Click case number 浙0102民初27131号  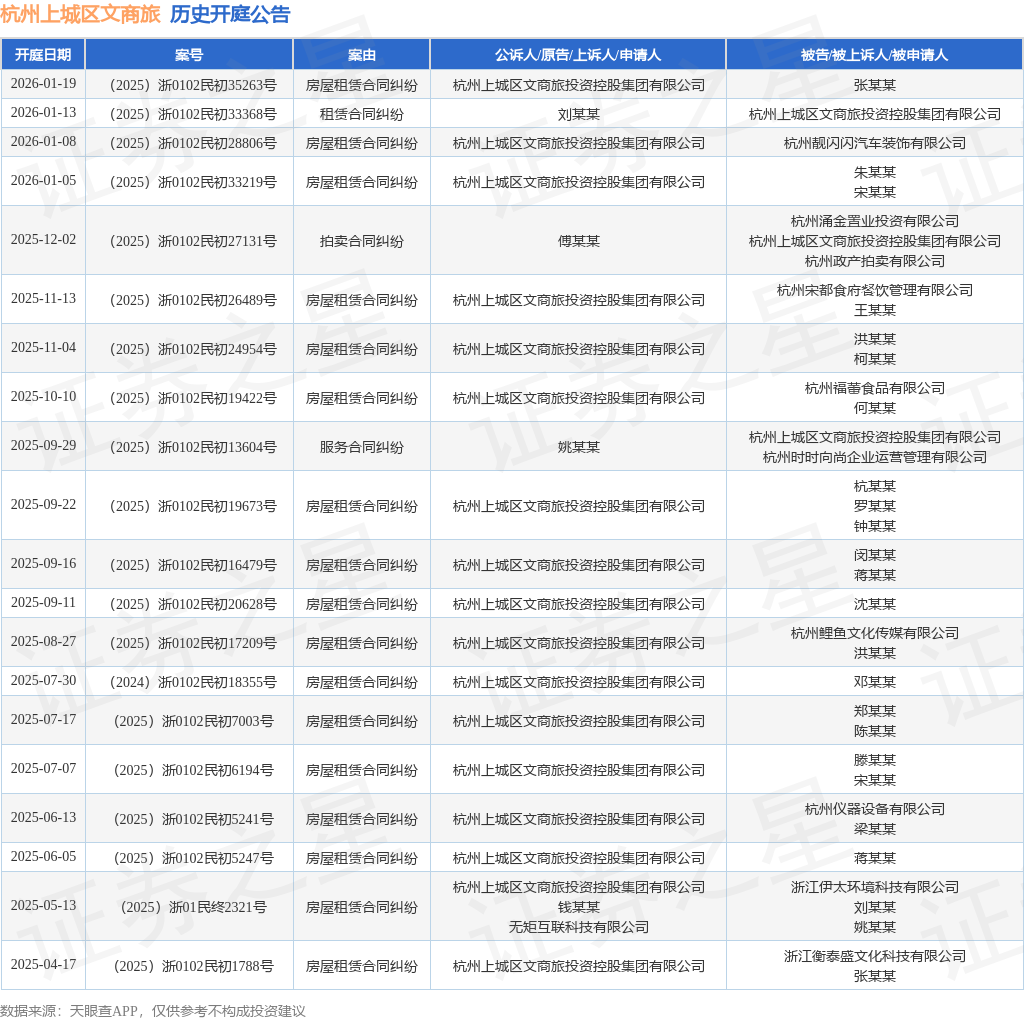pyautogui.click(x=193, y=242)
